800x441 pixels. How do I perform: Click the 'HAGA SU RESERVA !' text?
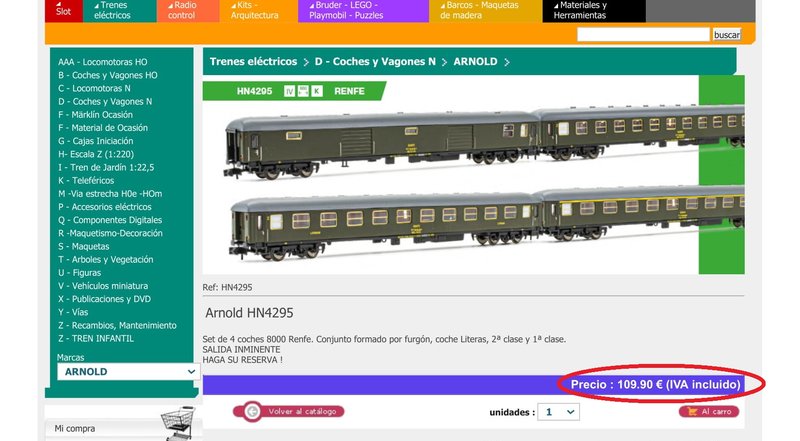click(x=242, y=360)
